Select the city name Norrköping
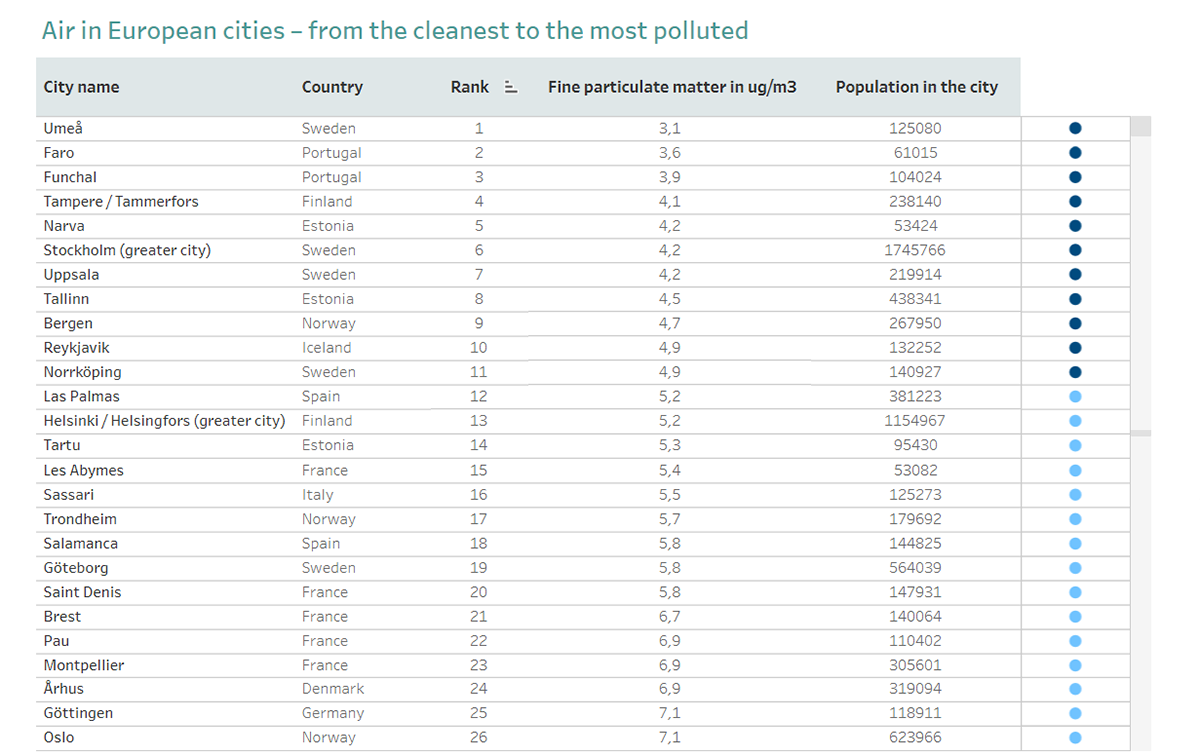The width and height of the screenshot is (1200, 756). [82, 372]
